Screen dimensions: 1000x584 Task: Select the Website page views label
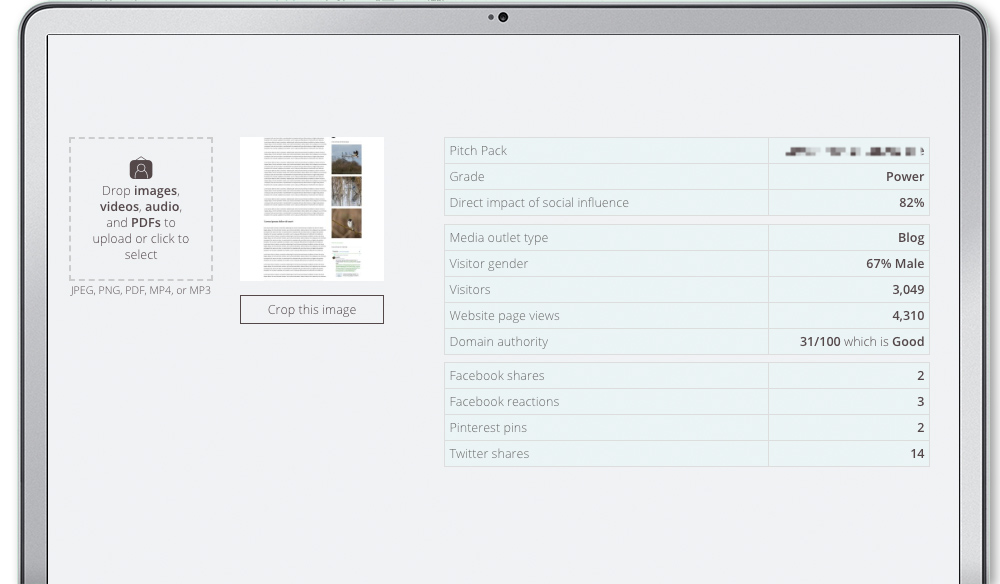click(504, 316)
